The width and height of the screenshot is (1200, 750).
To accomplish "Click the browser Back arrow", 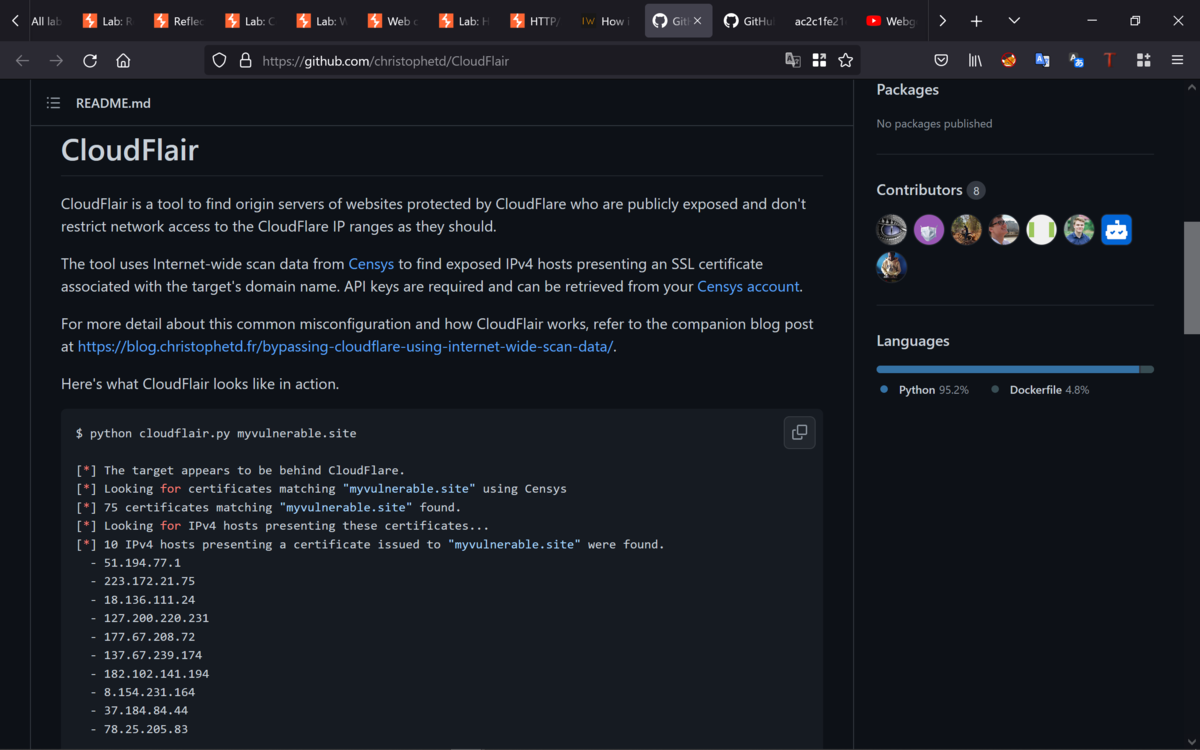I will tap(22, 60).
